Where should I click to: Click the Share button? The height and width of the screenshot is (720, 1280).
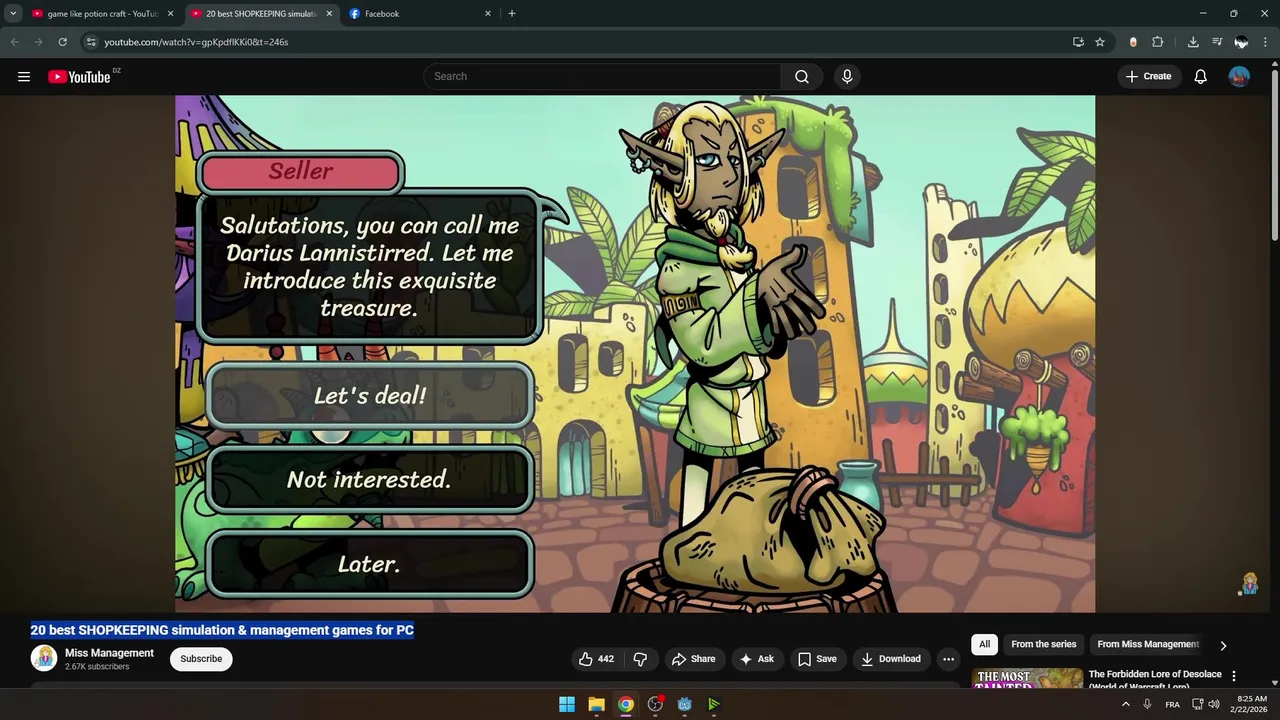coord(693,659)
